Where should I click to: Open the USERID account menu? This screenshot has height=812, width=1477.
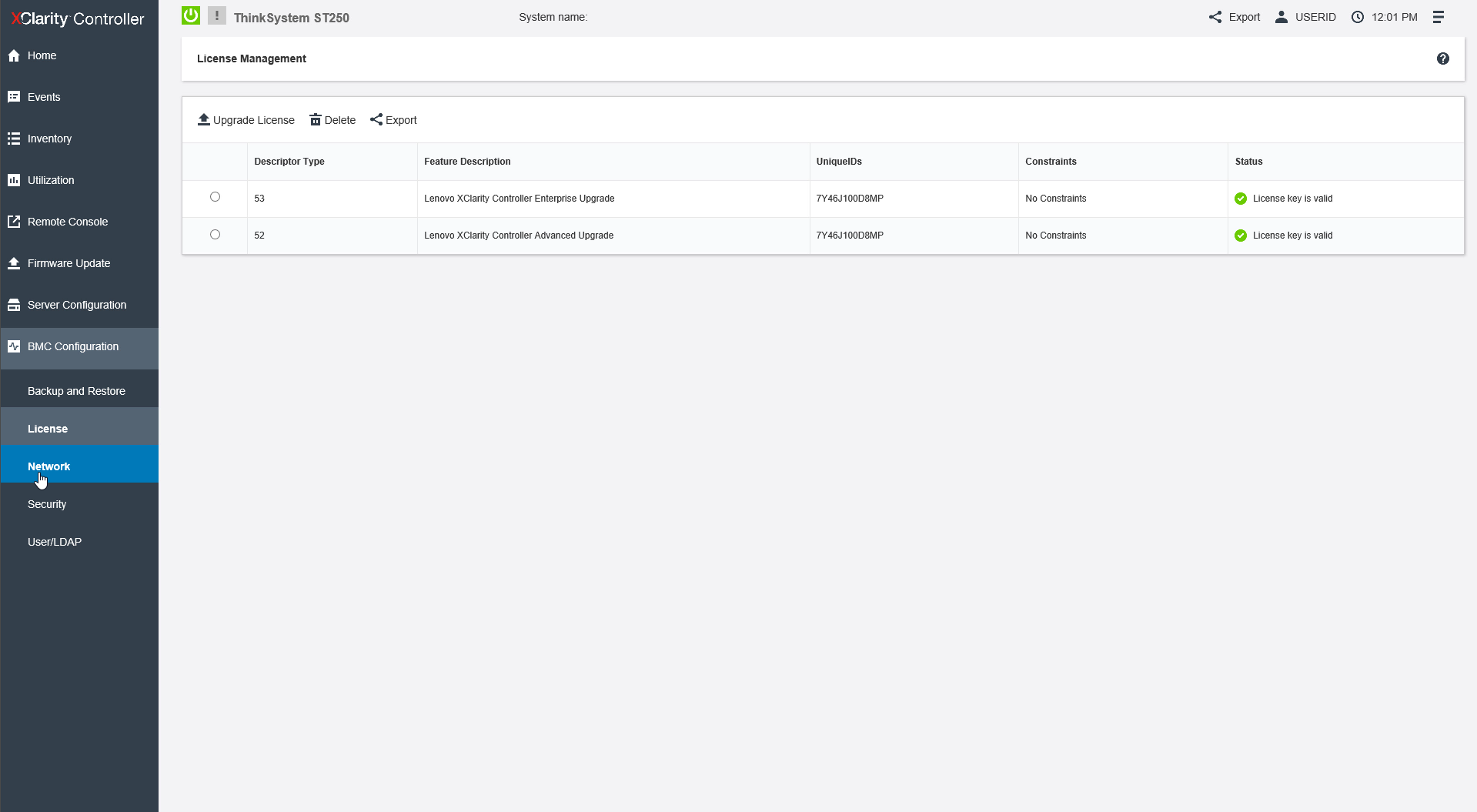coord(1305,17)
